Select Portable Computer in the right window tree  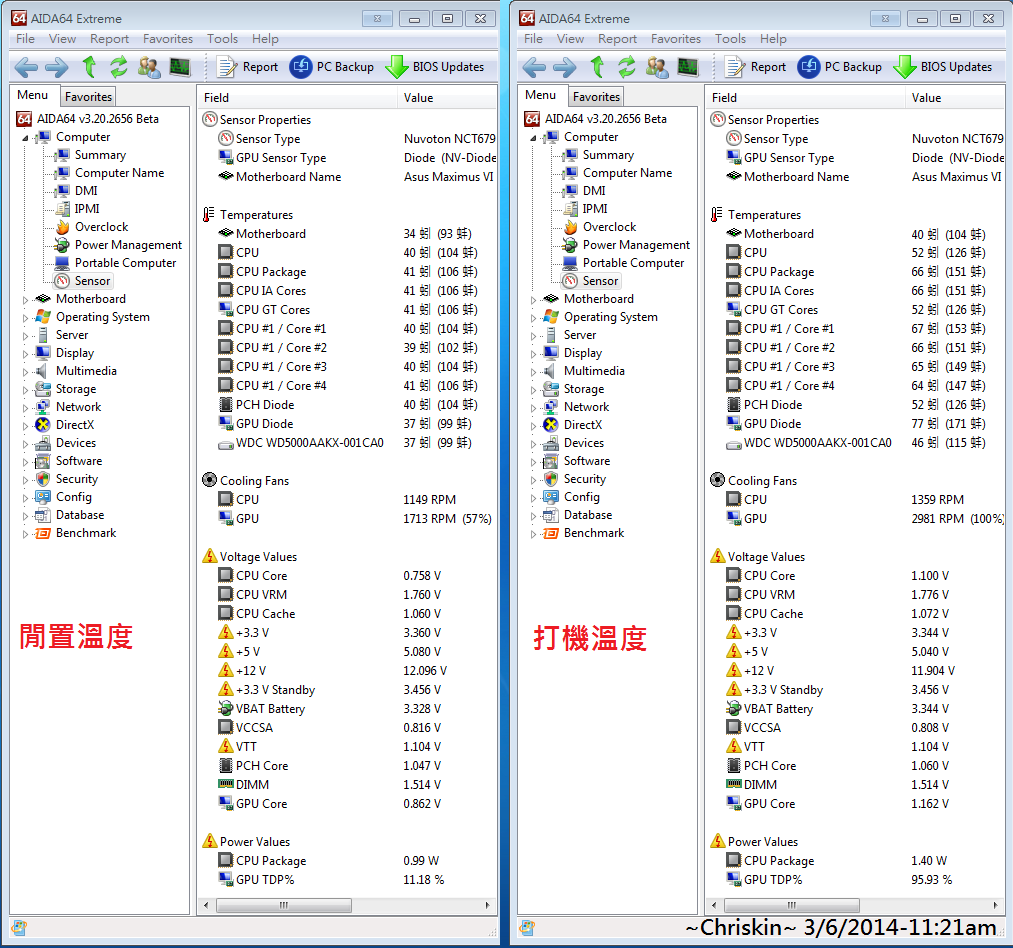pos(633,263)
